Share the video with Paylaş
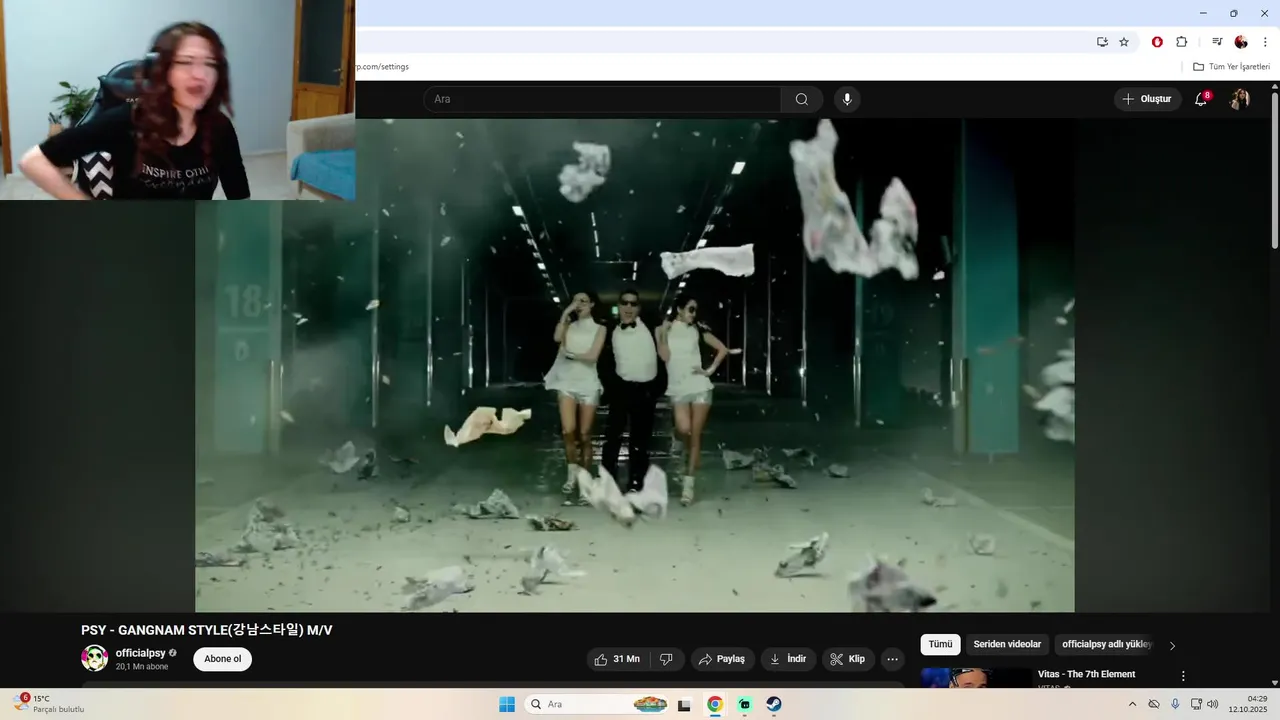Image resolution: width=1280 pixels, height=720 pixels. (x=722, y=659)
